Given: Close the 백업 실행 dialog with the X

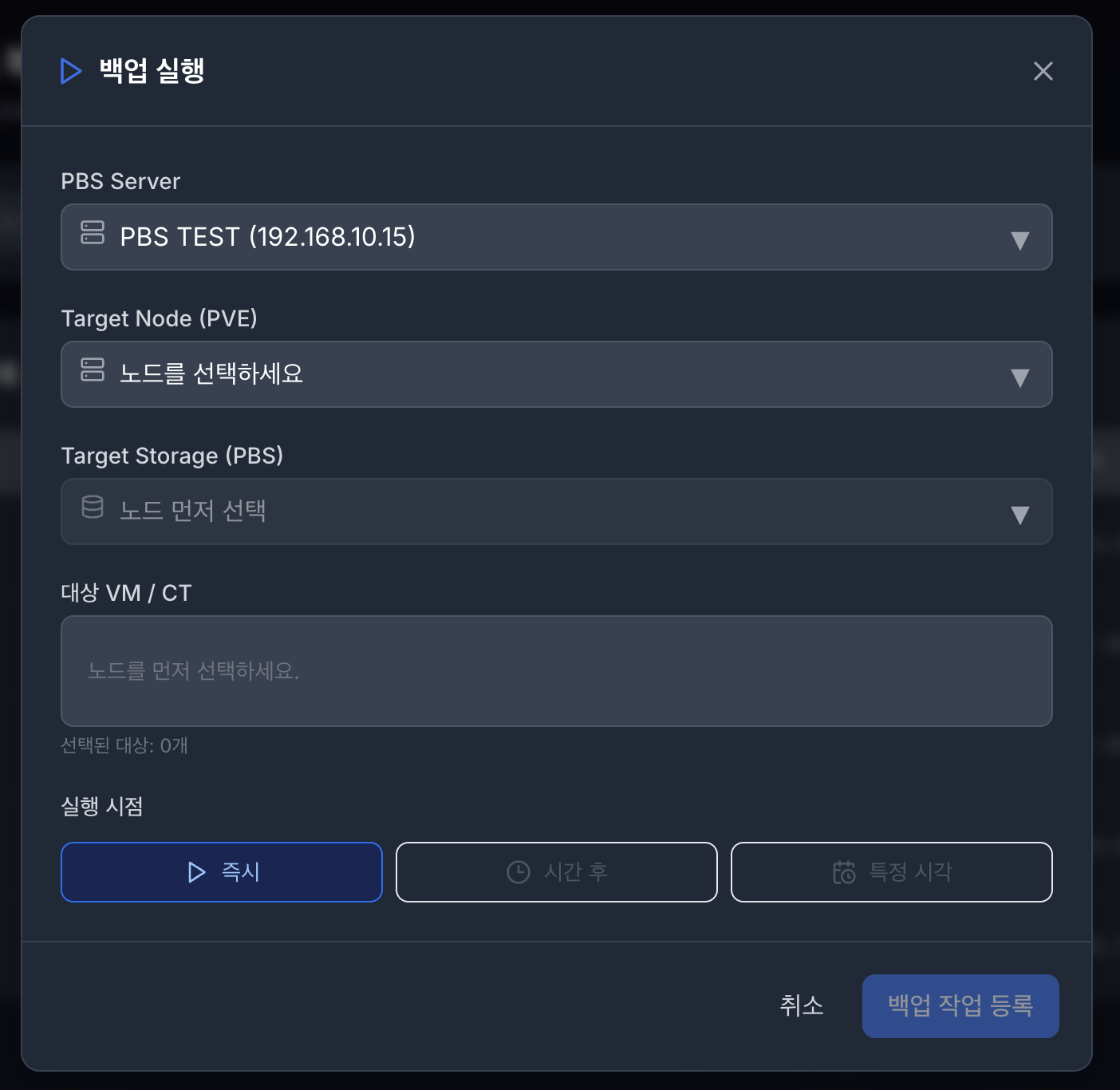Looking at the screenshot, I should [x=1043, y=71].
